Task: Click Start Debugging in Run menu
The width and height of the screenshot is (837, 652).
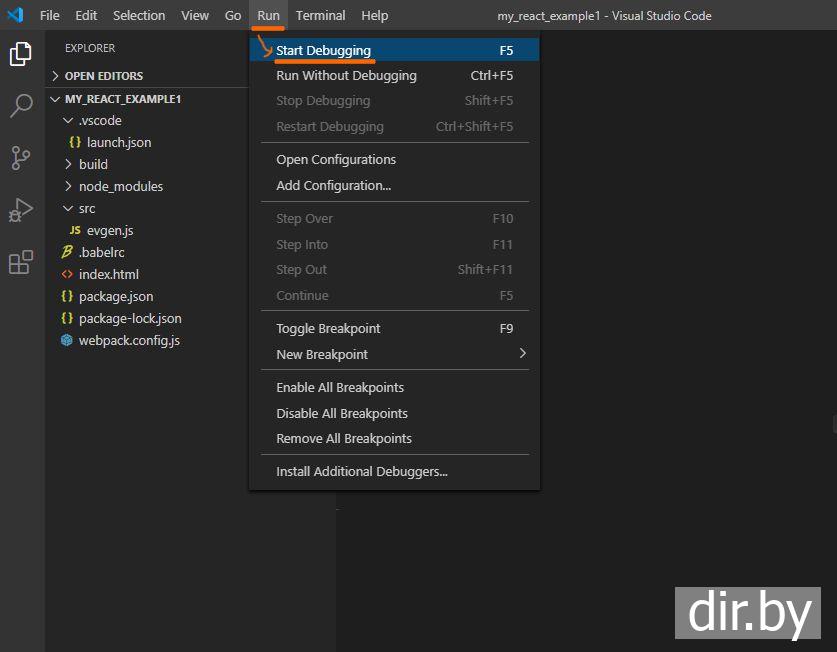Action: pyautogui.click(x=323, y=50)
